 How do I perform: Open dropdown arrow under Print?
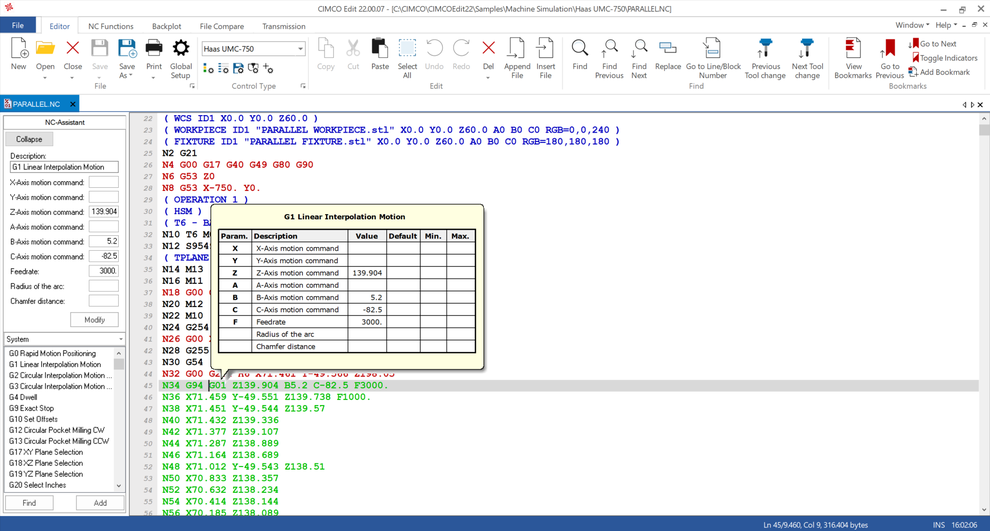click(153, 78)
